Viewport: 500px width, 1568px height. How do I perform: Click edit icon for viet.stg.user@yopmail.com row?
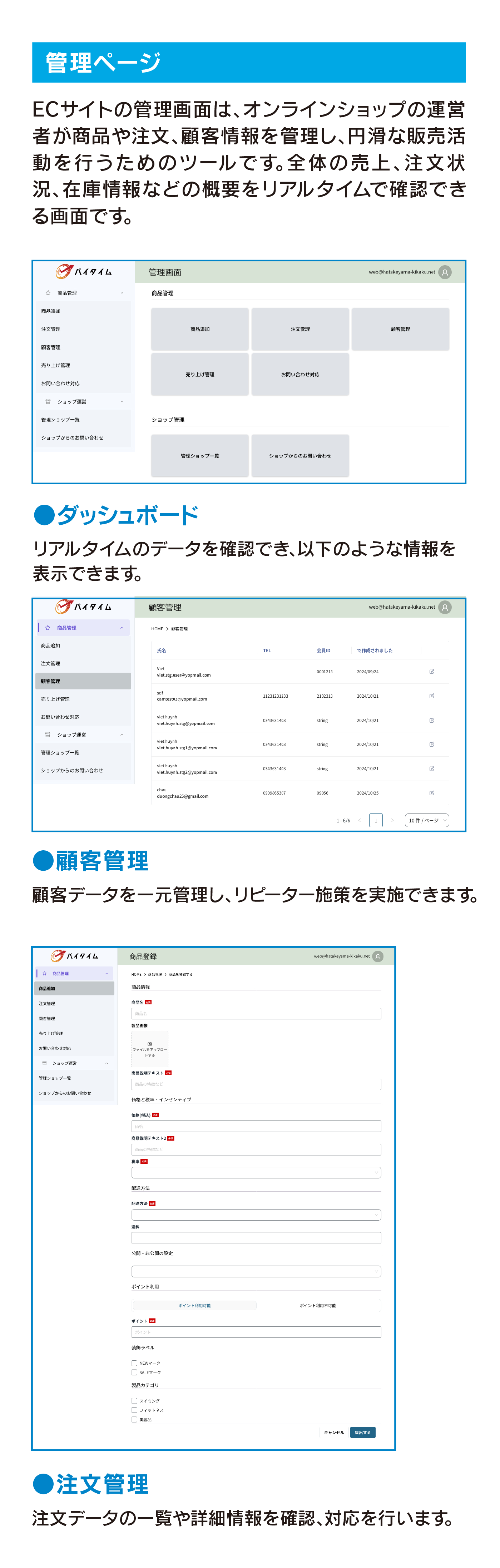click(x=431, y=671)
